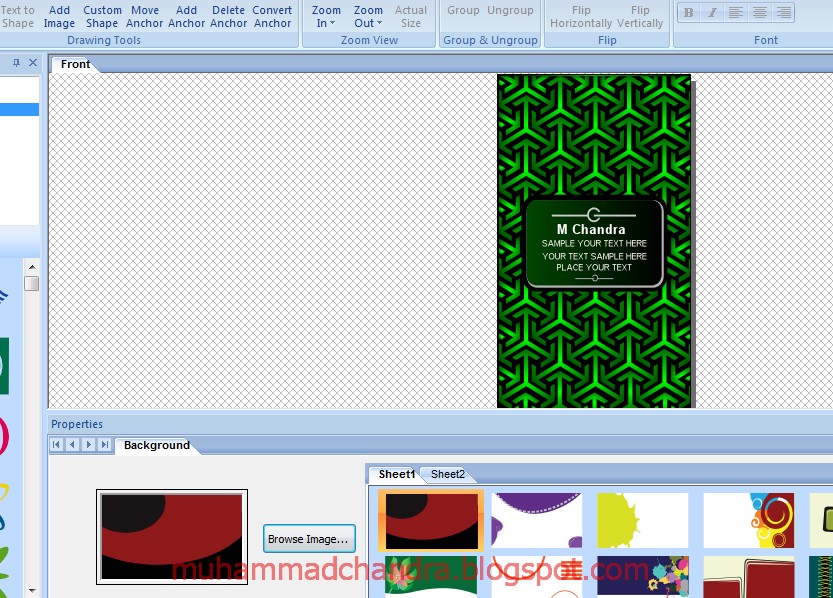Open the Background properties tab
The width and height of the screenshot is (833, 598).
(x=156, y=445)
